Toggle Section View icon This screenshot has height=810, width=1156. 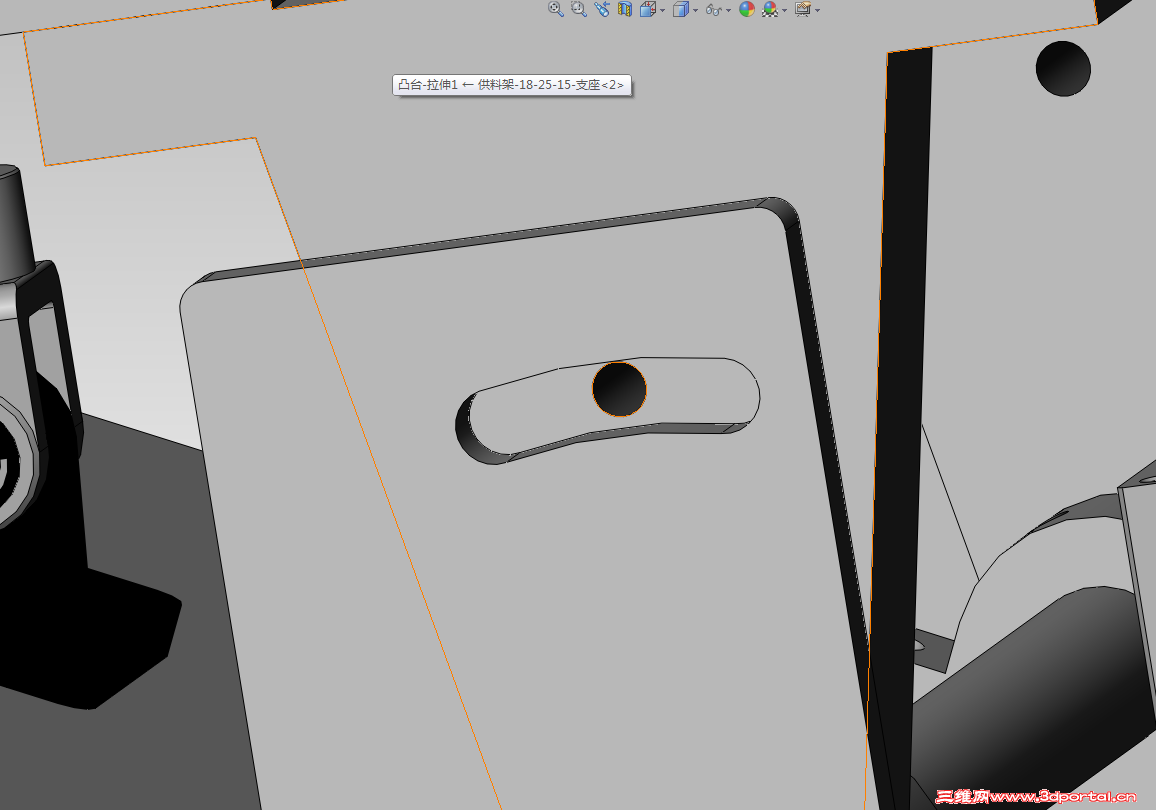click(x=624, y=9)
